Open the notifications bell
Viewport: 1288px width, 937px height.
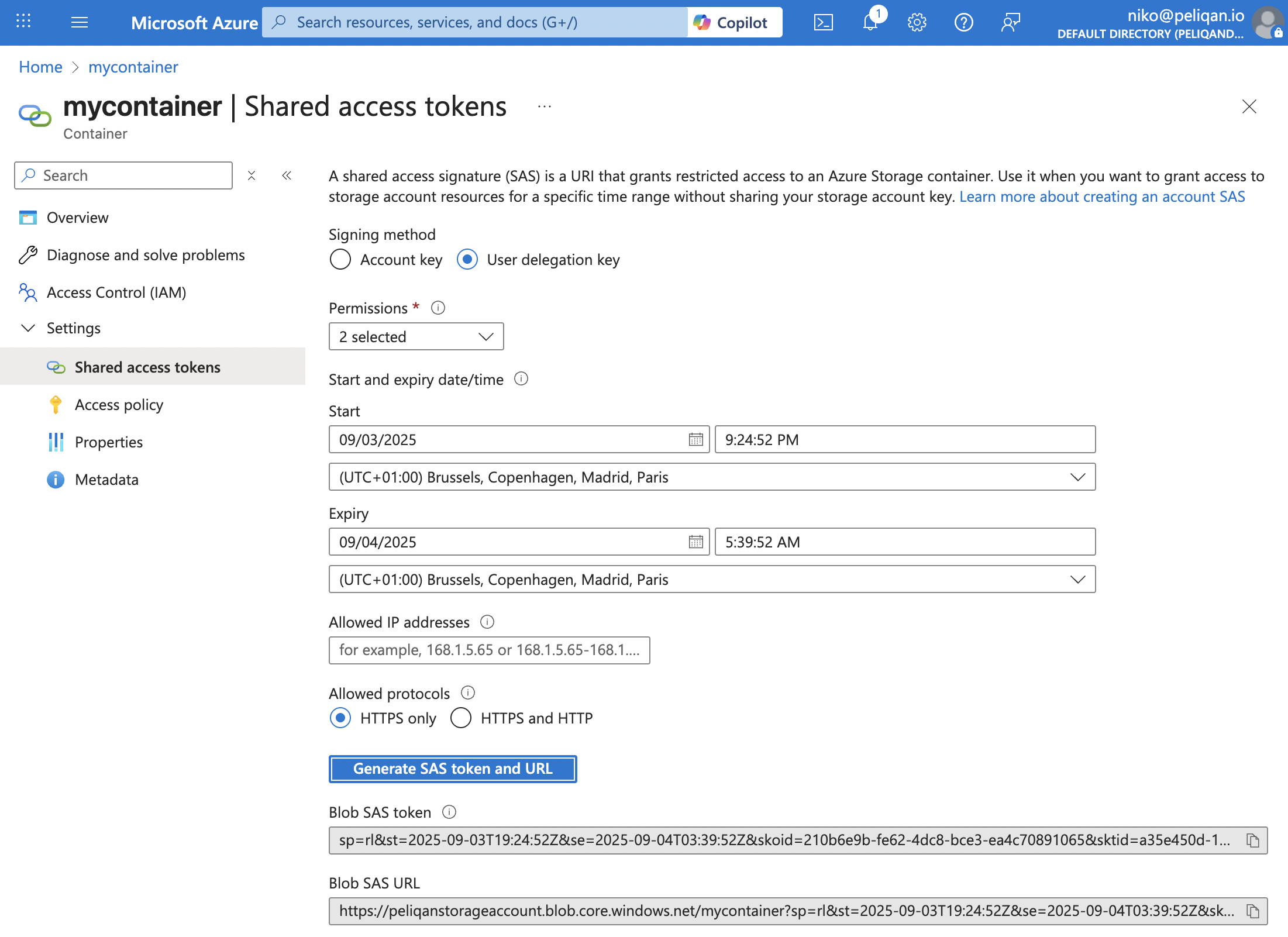[x=870, y=22]
